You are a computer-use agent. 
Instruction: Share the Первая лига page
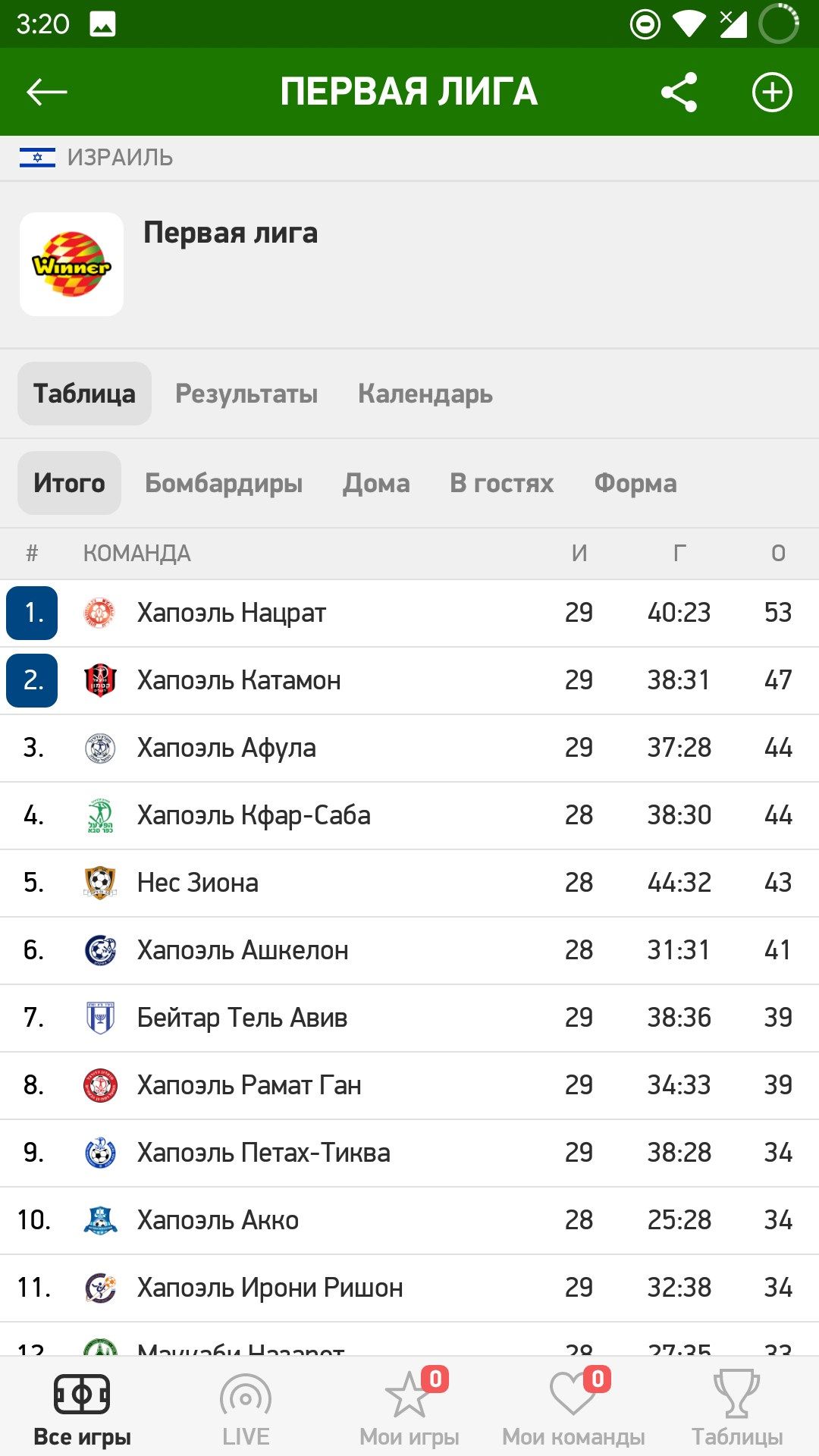tap(679, 93)
